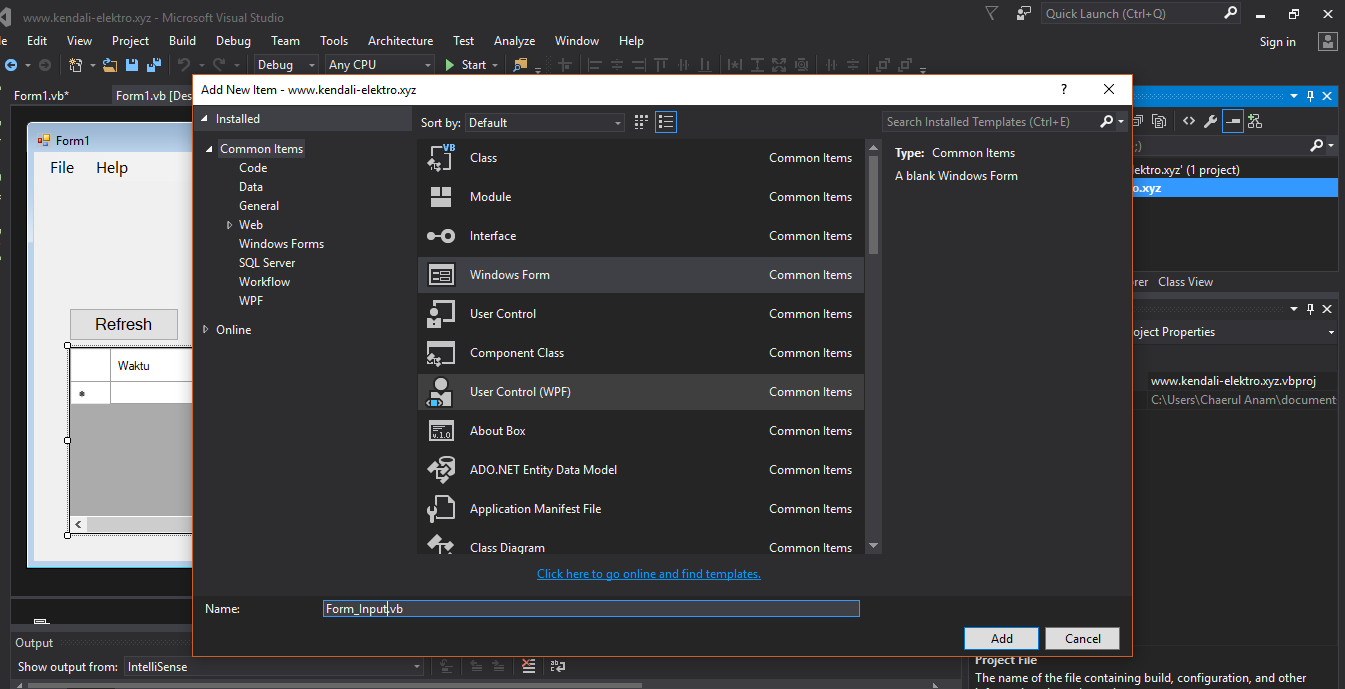Click the notifications filter flag icon
Screen dimensions: 1345x689
pyautogui.click(x=991, y=13)
